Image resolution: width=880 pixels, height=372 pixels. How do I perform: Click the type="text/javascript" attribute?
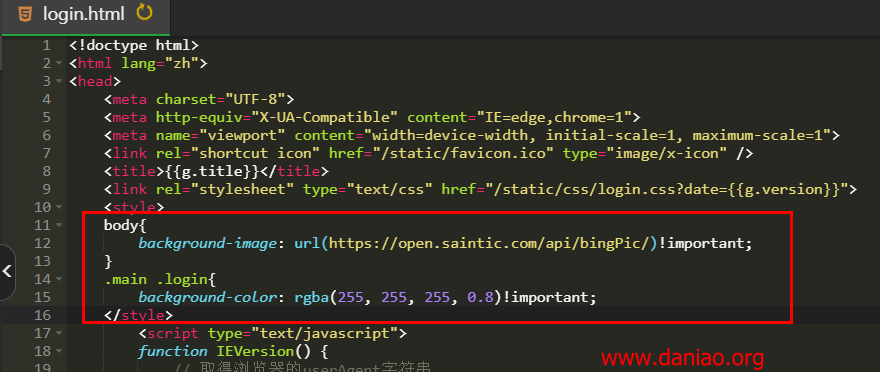[x=303, y=333]
